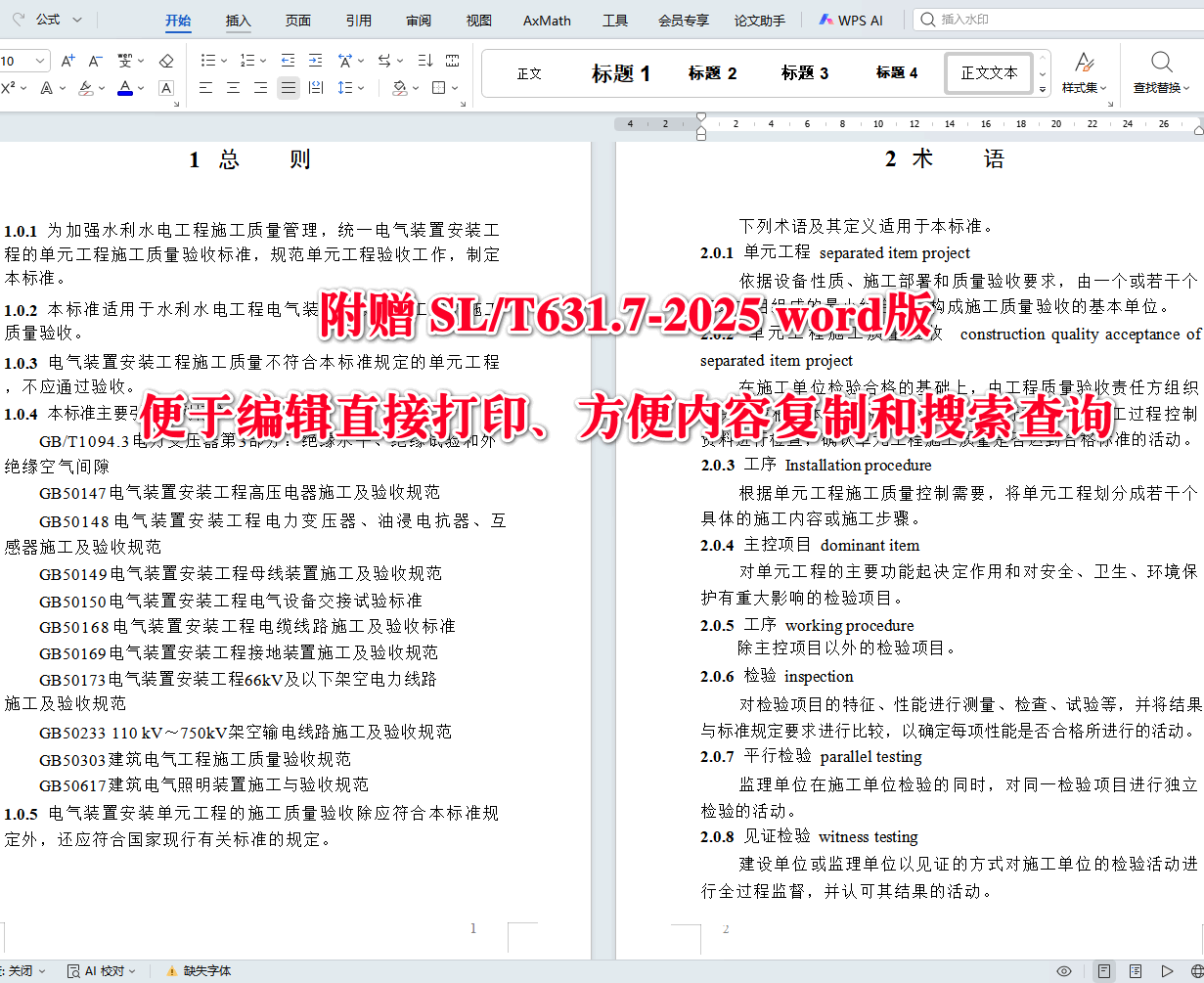Insert a numbered list
The height and width of the screenshot is (983, 1204).
246,61
